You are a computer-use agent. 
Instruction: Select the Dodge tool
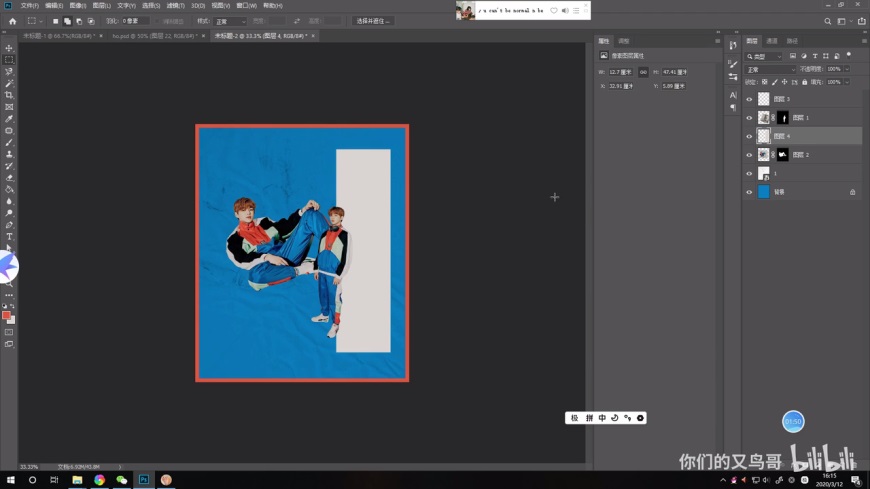9,213
